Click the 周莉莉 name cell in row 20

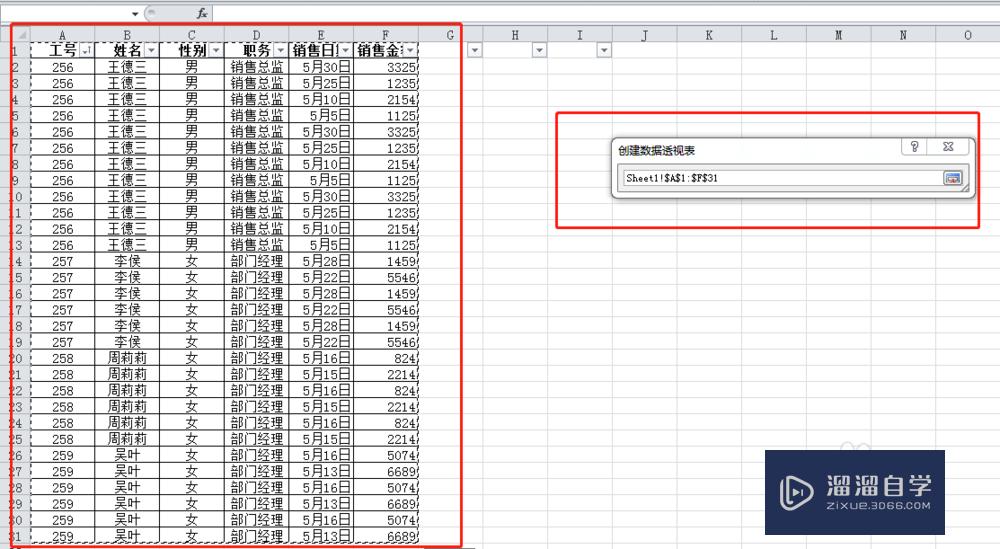pos(127,358)
